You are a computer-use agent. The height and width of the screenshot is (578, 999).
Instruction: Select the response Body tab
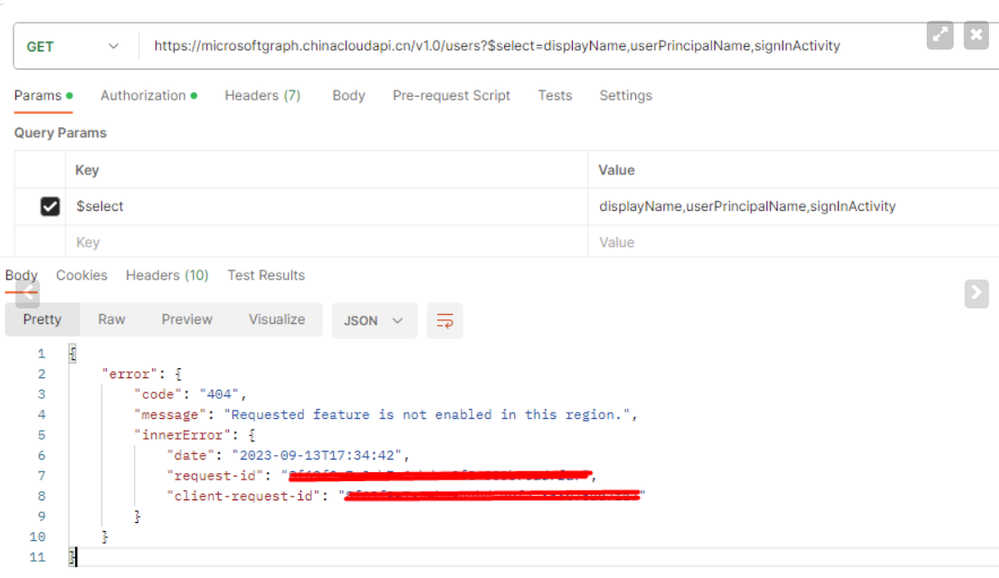point(21,275)
